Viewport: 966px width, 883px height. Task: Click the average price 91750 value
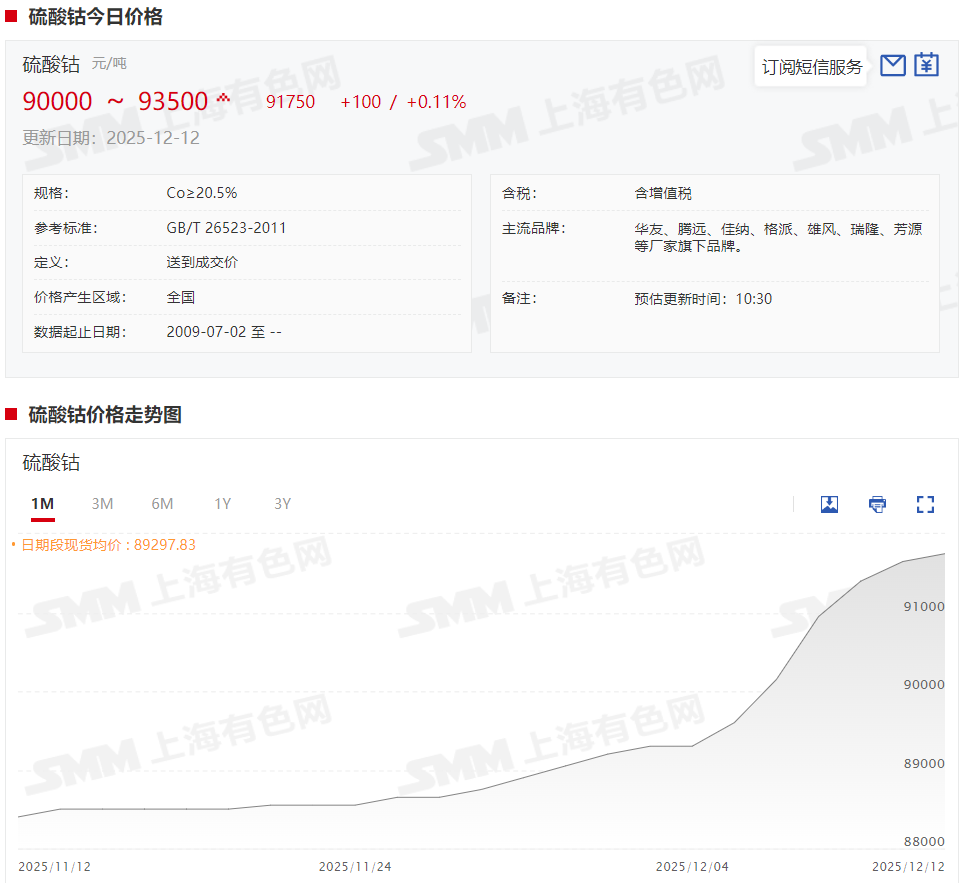pos(290,102)
